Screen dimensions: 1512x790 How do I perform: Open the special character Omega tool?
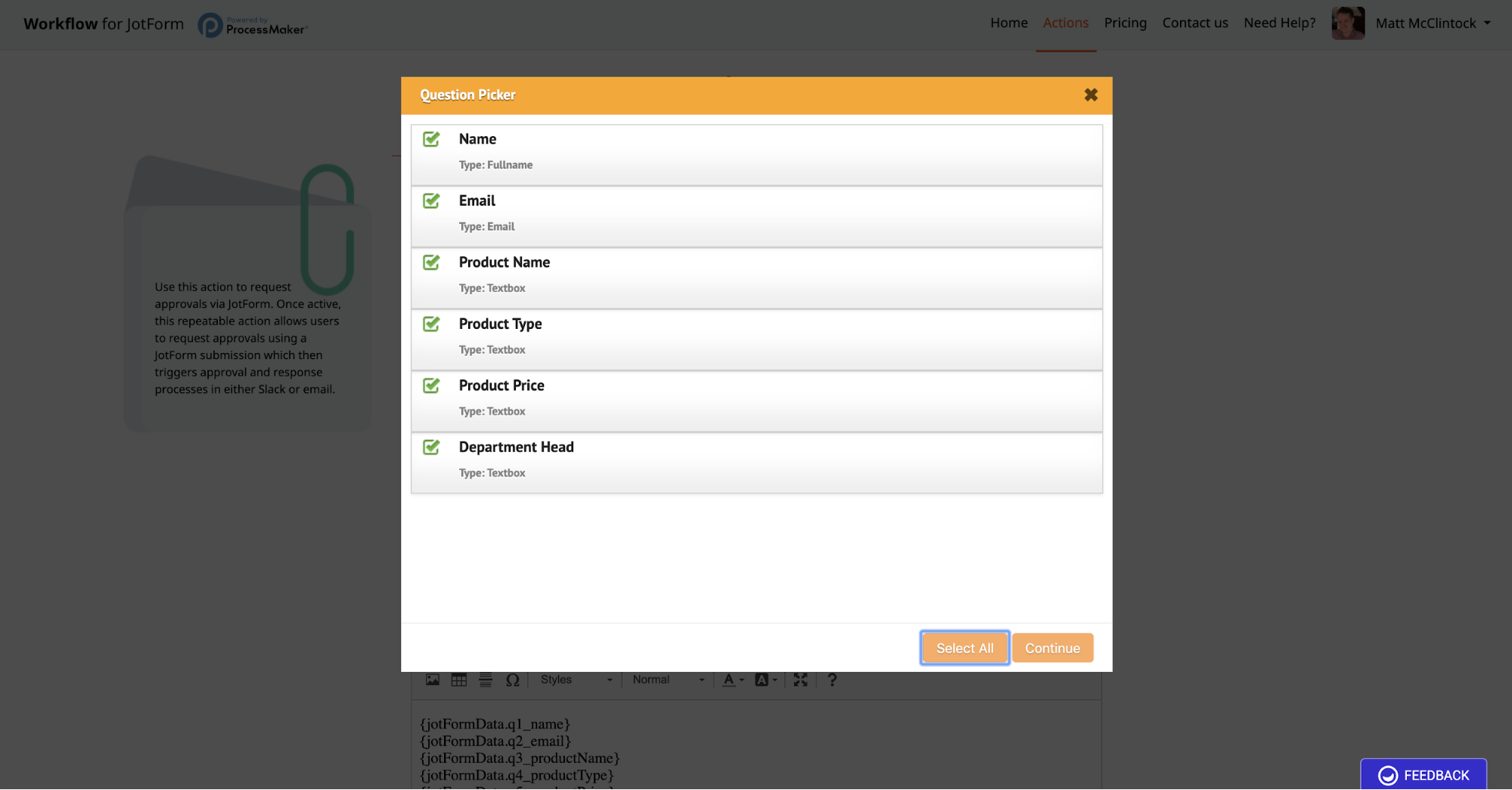coord(513,680)
